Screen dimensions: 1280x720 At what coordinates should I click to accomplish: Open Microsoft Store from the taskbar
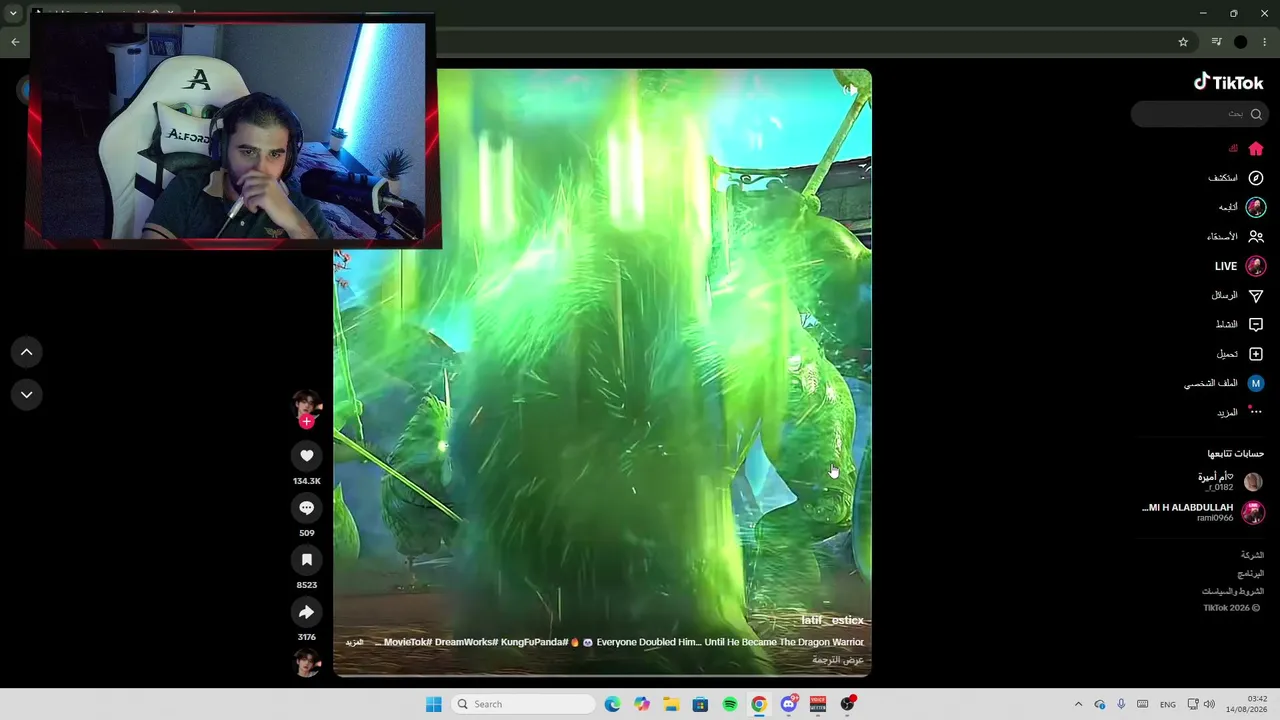[x=700, y=704]
